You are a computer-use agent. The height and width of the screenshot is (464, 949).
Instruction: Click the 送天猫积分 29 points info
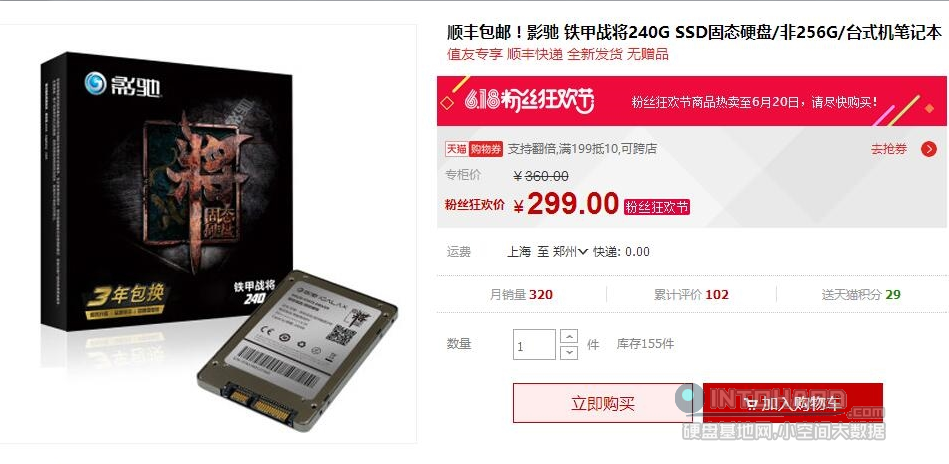point(861,295)
